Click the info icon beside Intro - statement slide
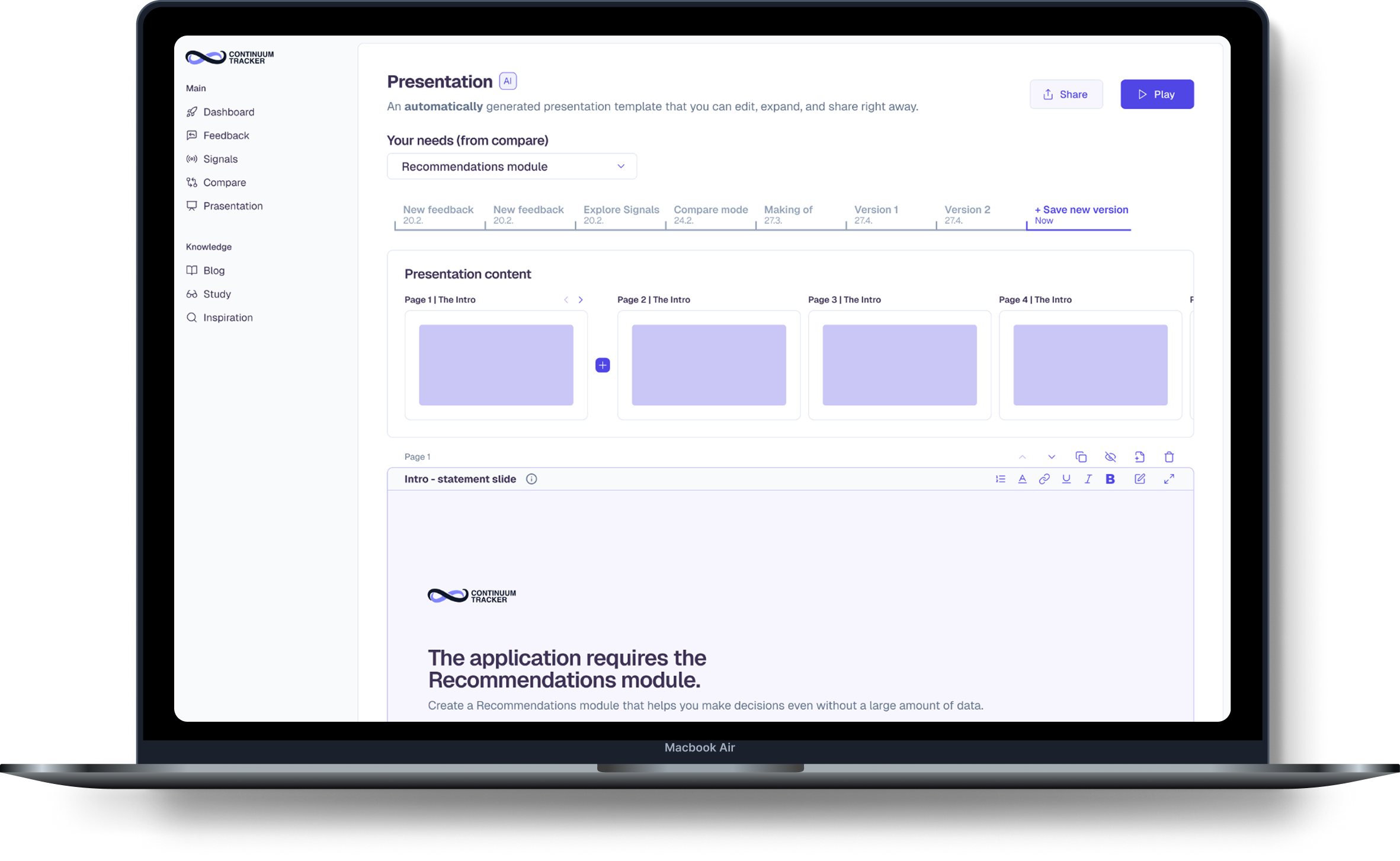Screen dimensions: 1400x861 pyautogui.click(x=531, y=479)
